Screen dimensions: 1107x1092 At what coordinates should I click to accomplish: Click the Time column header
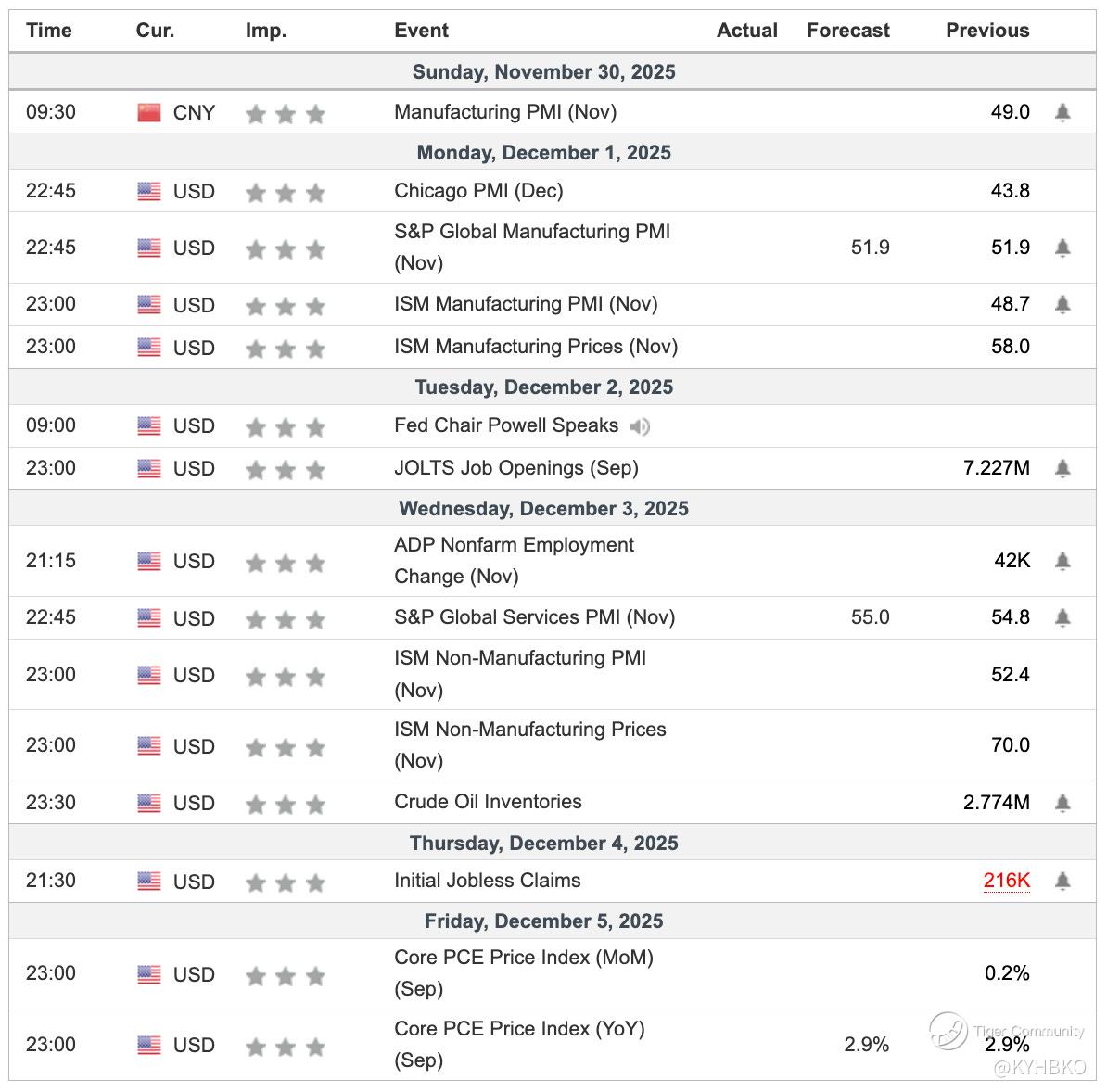(x=49, y=31)
